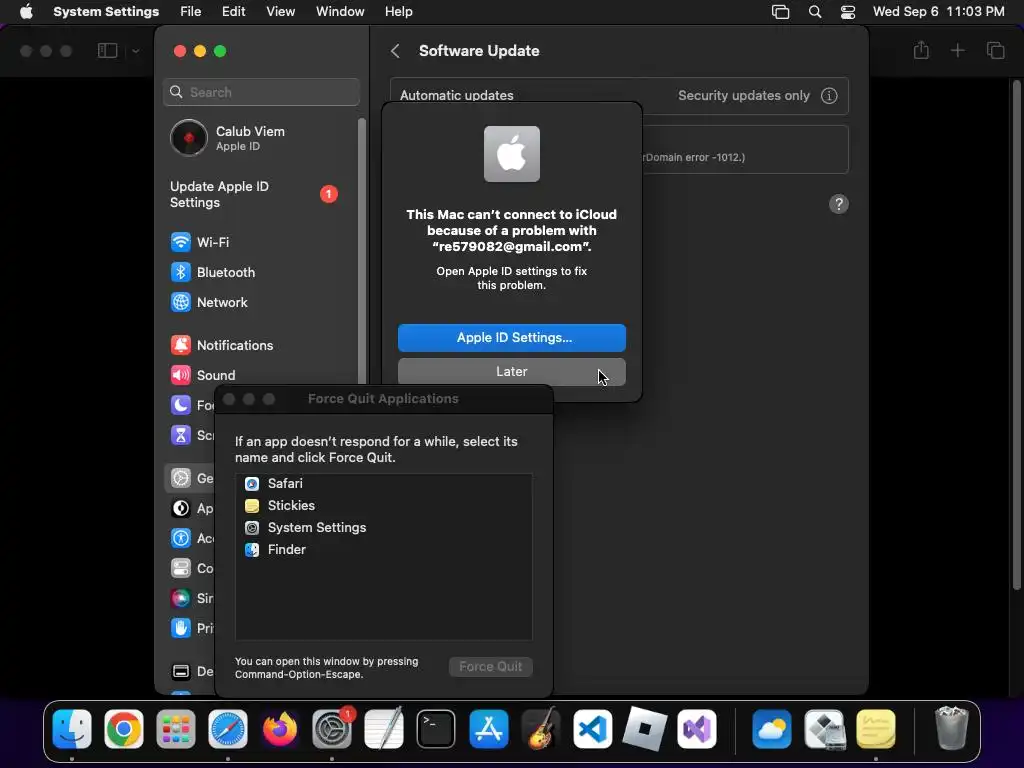The width and height of the screenshot is (1024, 768).
Task: Open Update Apple ID Settings notice
Action: pyautogui.click(x=255, y=195)
